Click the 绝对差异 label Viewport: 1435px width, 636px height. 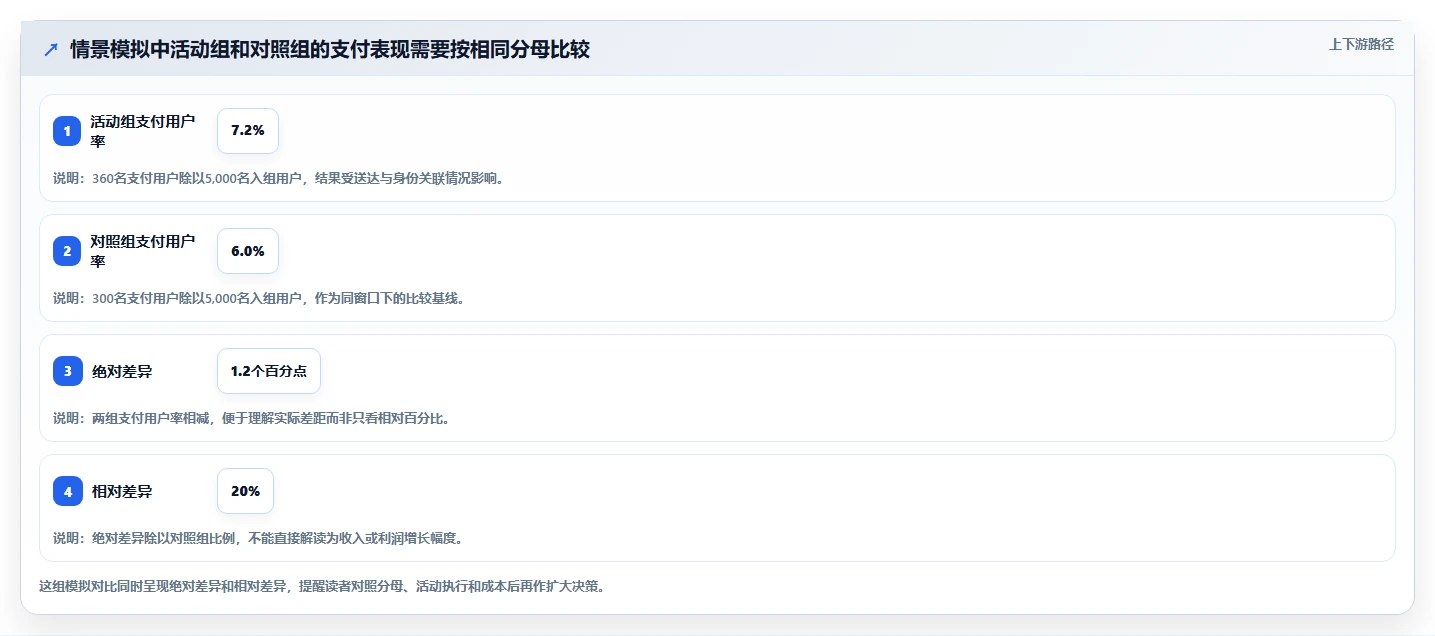point(121,371)
